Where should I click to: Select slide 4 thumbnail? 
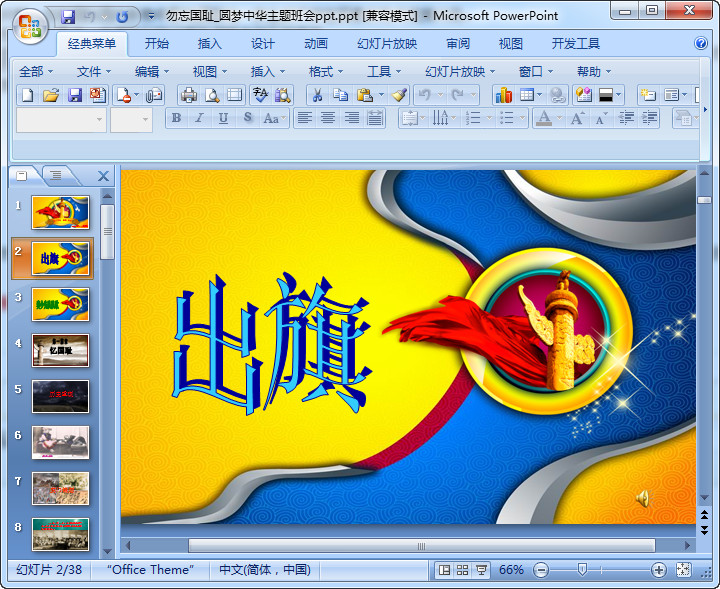click(x=60, y=350)
